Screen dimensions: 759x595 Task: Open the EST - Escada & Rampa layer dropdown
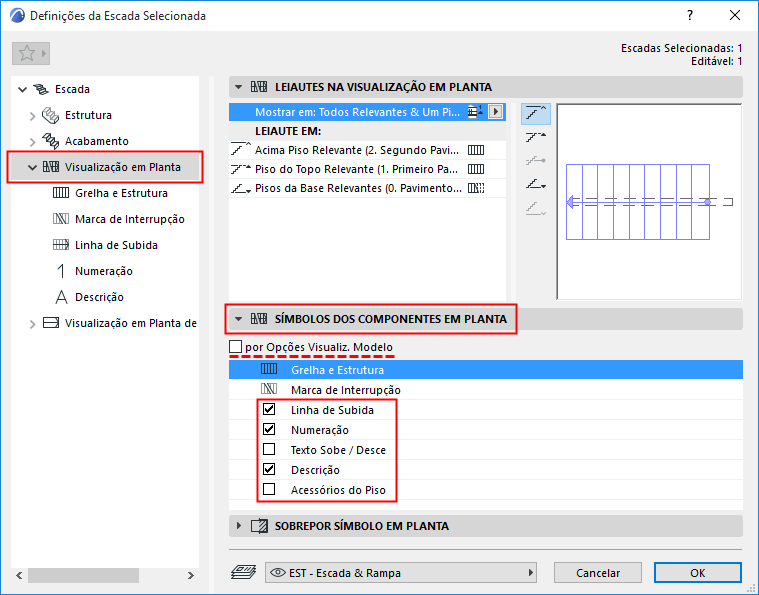click(401, 573)
